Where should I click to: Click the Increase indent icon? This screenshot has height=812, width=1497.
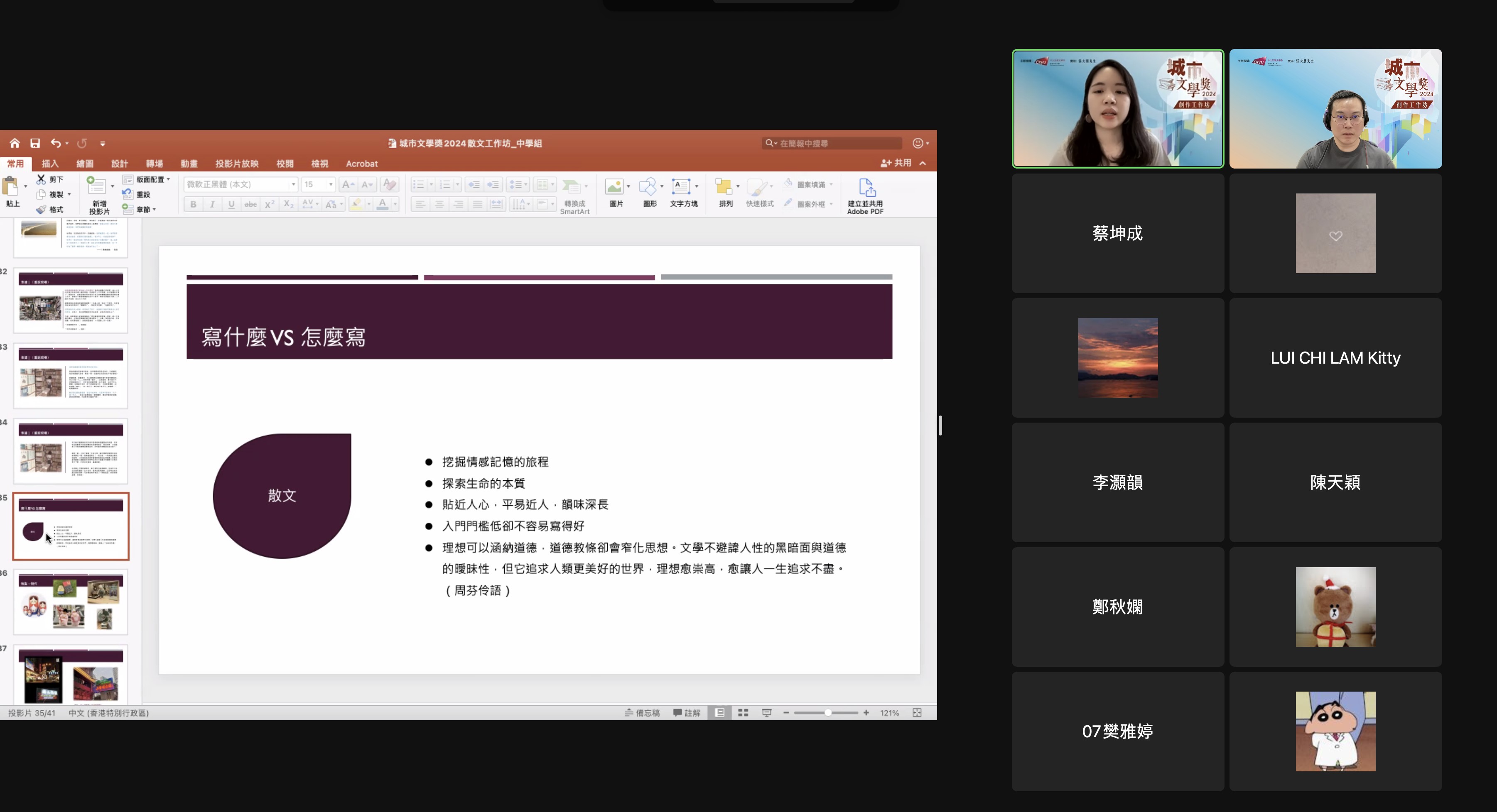click(493, 184)
